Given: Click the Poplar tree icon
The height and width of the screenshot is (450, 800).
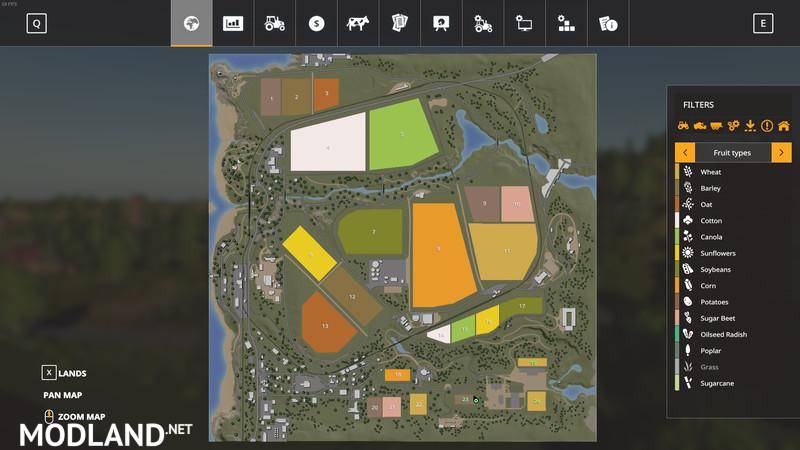Looking at the screenshot, I should pos(688,351).
